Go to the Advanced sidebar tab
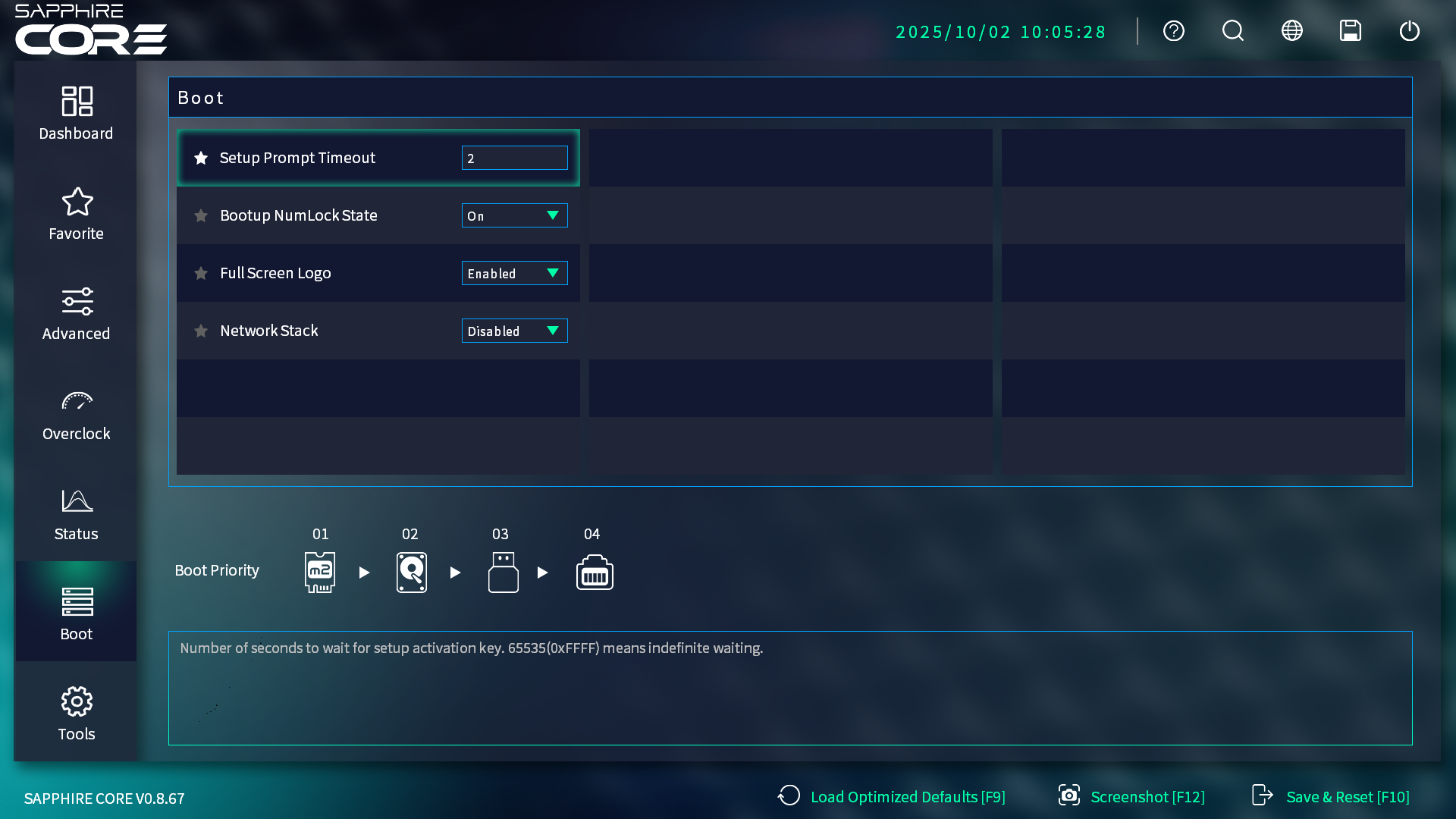Screen dimensions: 1456x819 [x=76, y=314]
